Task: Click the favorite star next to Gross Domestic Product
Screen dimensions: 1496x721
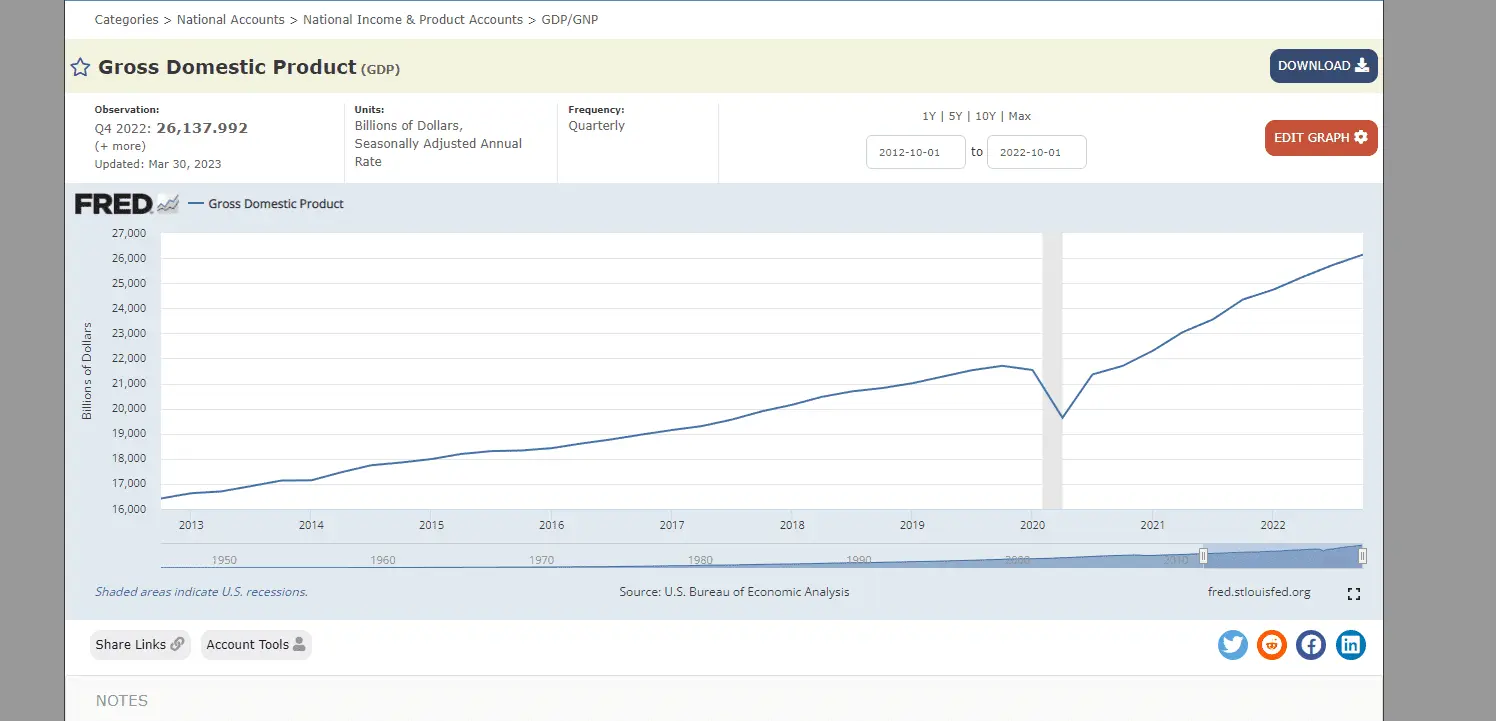Action: coord(80,67)
